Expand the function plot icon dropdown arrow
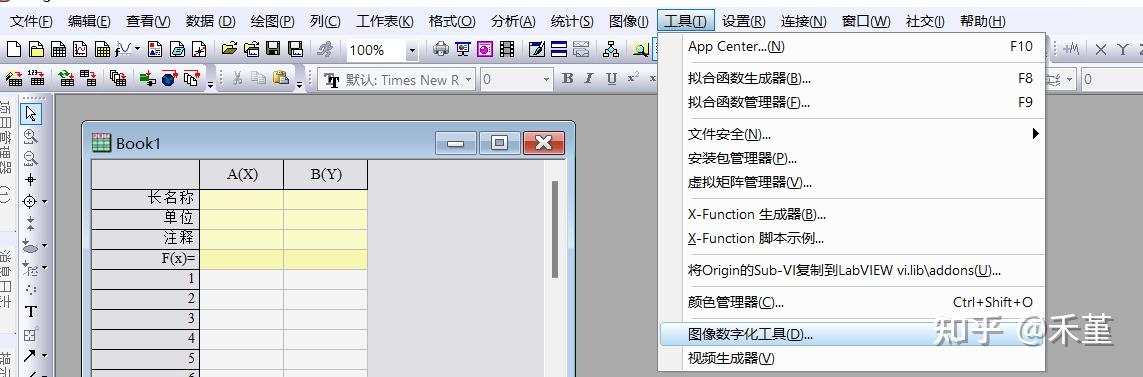This screenshot has width=1143, height=377. pos(137,50)
